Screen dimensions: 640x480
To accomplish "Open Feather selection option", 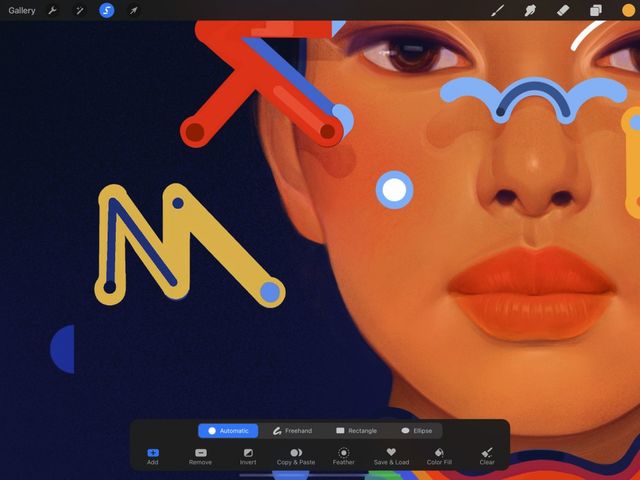I will [344, 456].
